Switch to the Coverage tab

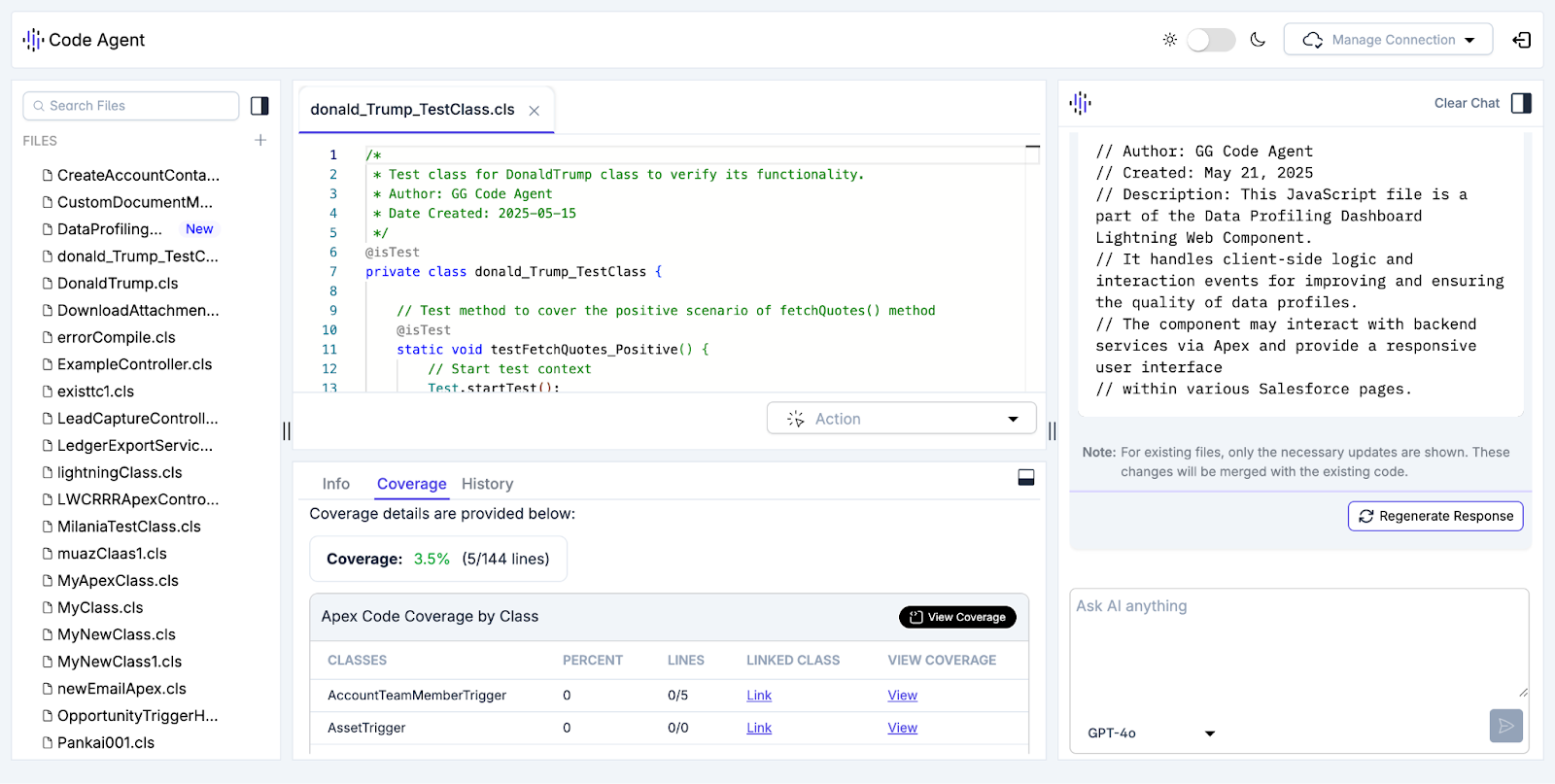click(x=412, y=484)
